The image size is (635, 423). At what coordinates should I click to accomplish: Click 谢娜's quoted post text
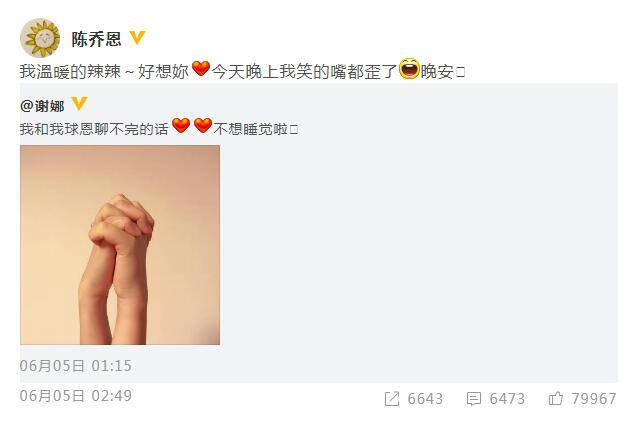point(159,127)
